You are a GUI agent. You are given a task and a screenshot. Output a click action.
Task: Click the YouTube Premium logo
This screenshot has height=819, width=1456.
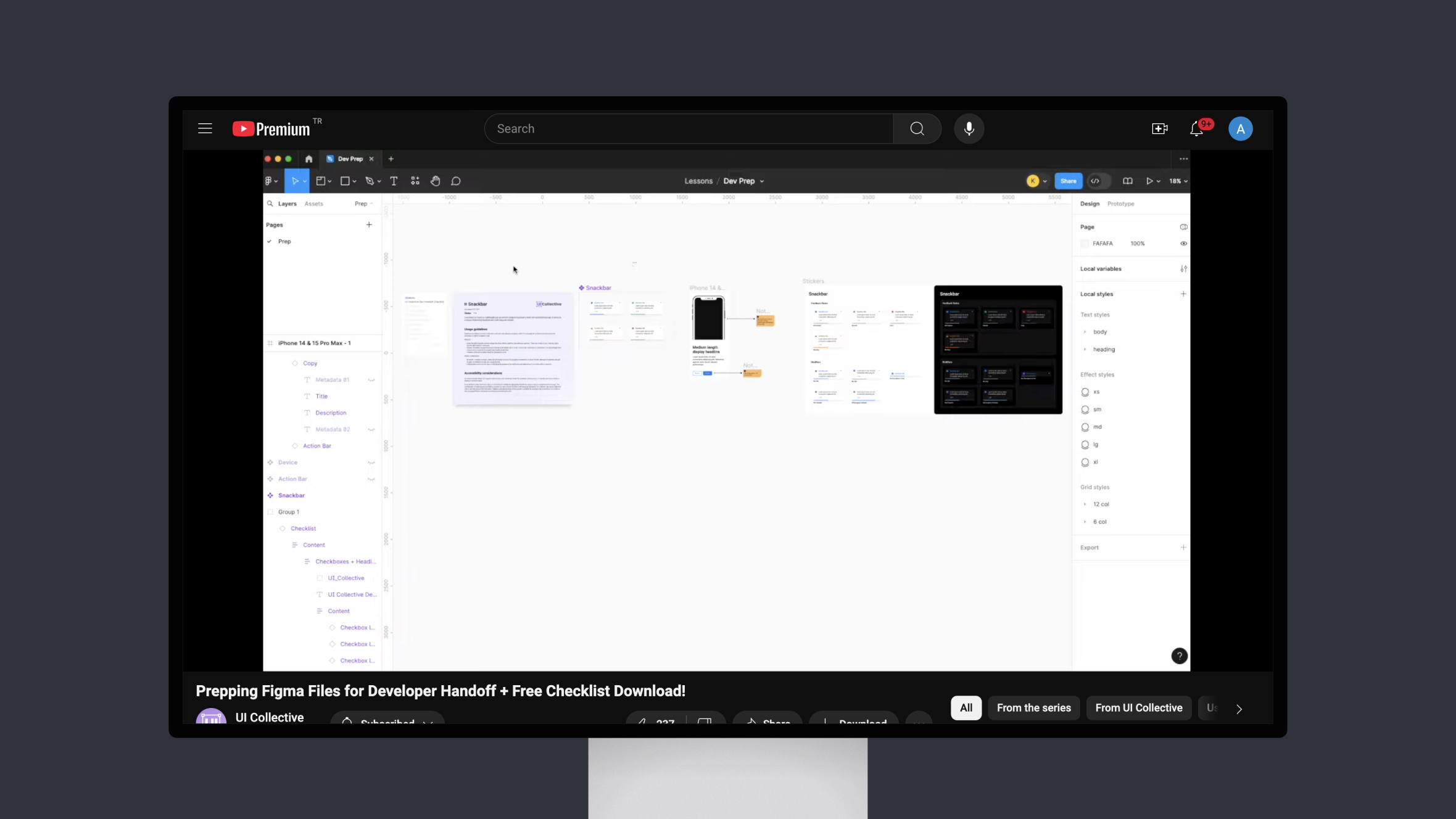(271, 128)
